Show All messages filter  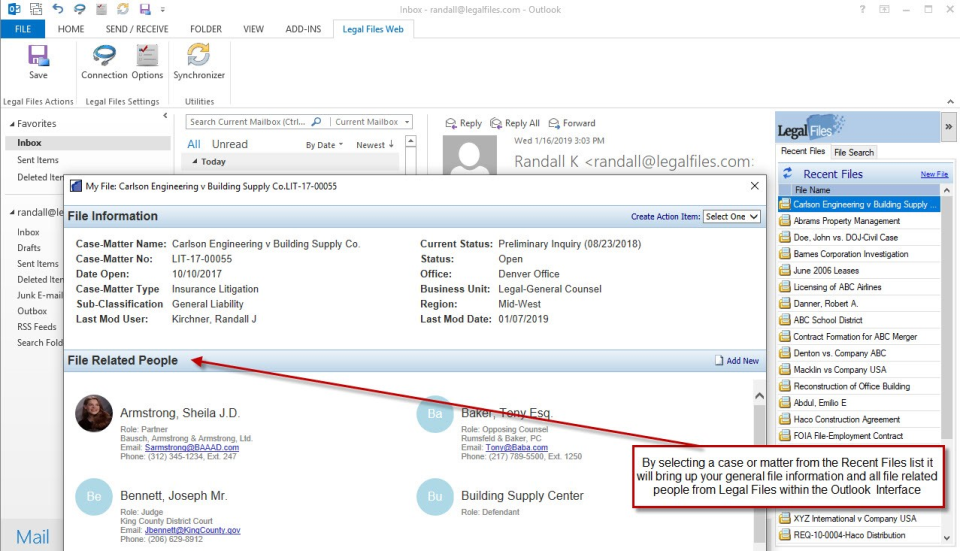pyautogui.click(x=193, y=144)
